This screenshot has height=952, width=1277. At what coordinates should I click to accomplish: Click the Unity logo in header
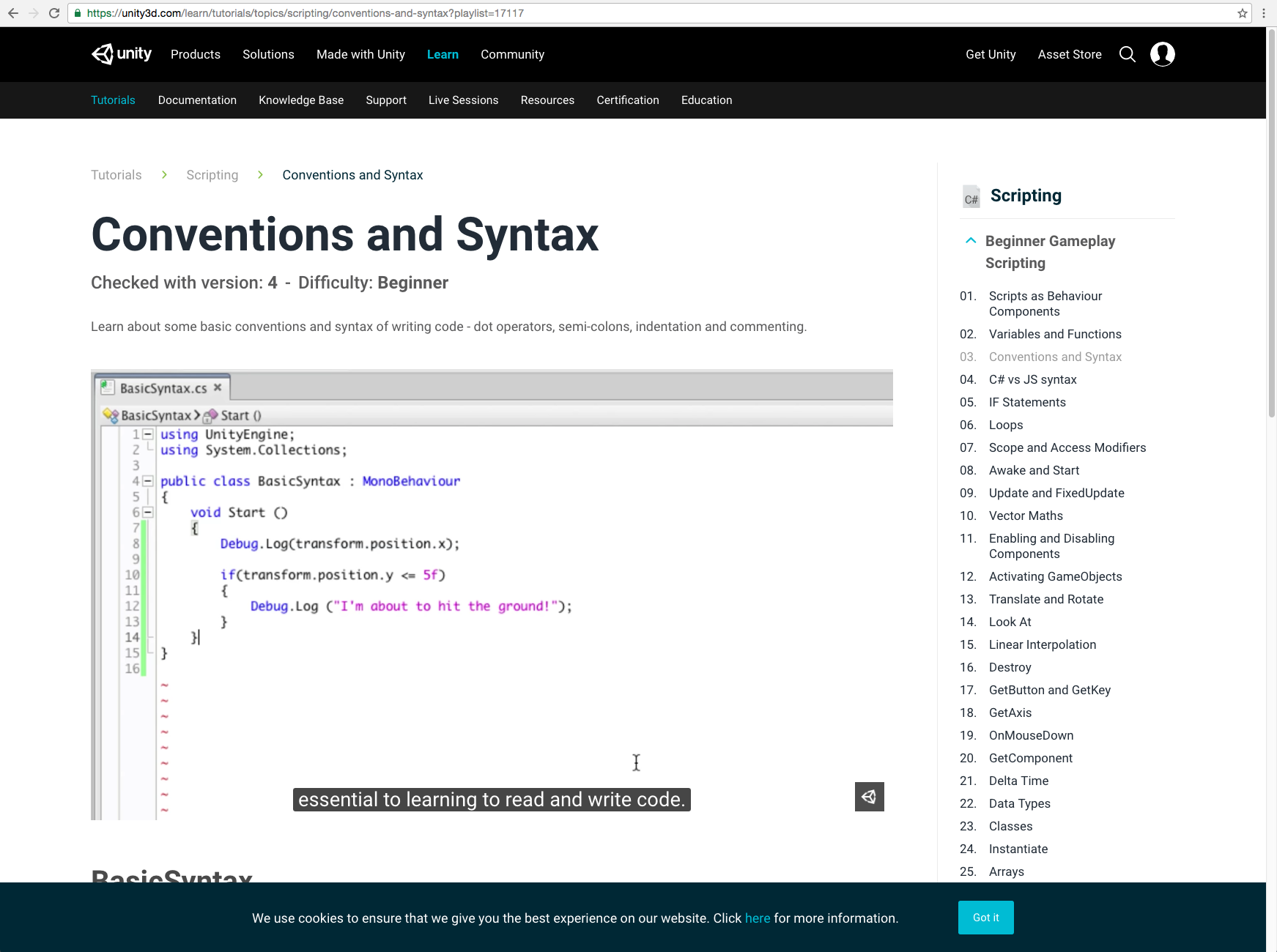(x=122, y=54)
